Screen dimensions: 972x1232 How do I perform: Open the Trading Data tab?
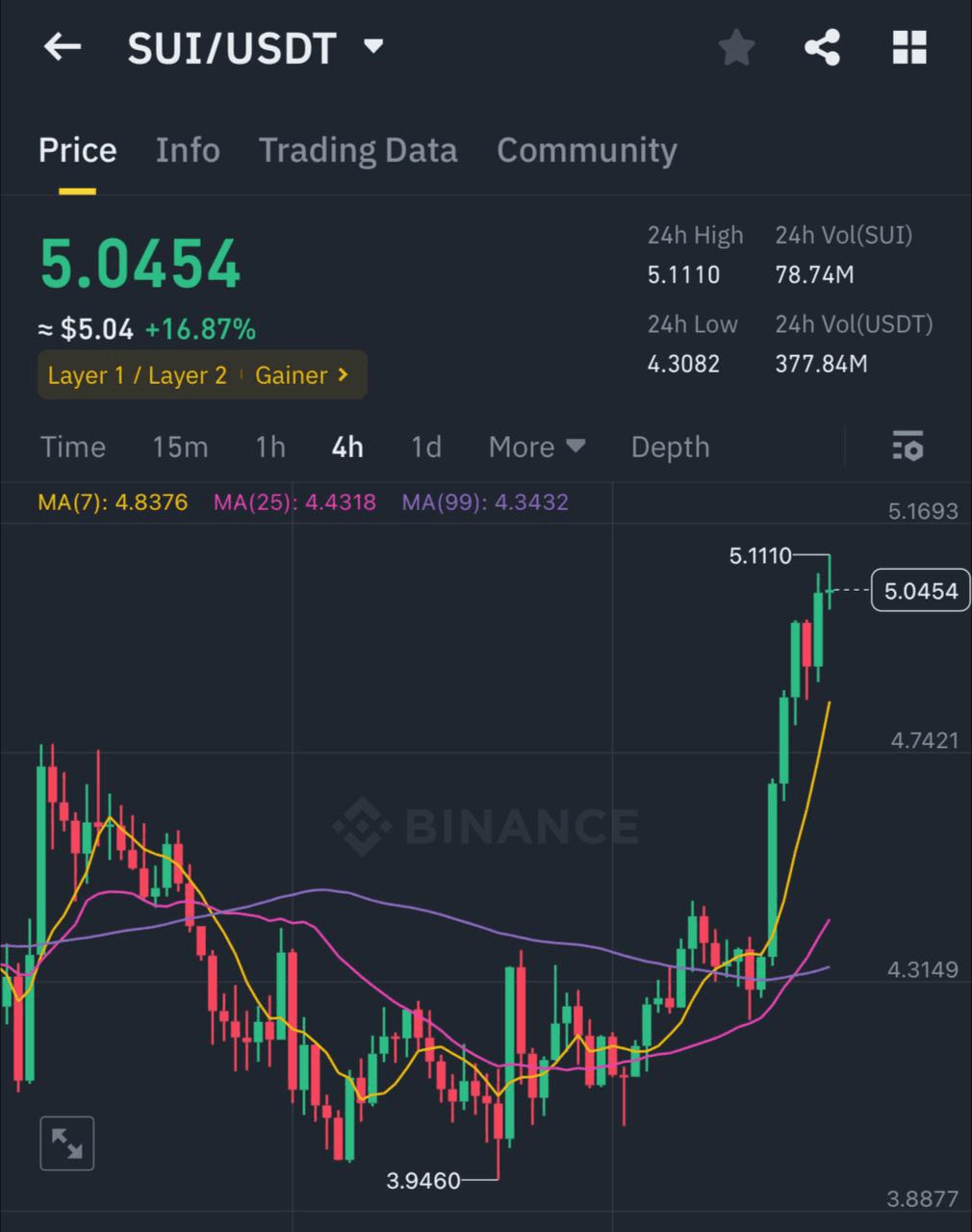click(358, 150)
